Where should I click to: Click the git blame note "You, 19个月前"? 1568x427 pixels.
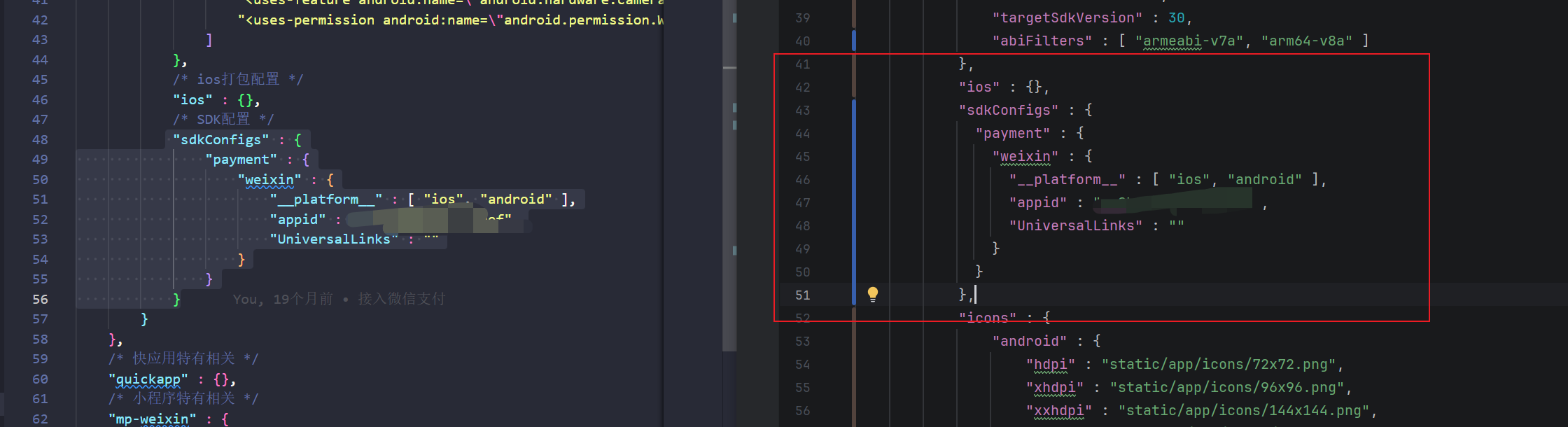tap(283, 299)
